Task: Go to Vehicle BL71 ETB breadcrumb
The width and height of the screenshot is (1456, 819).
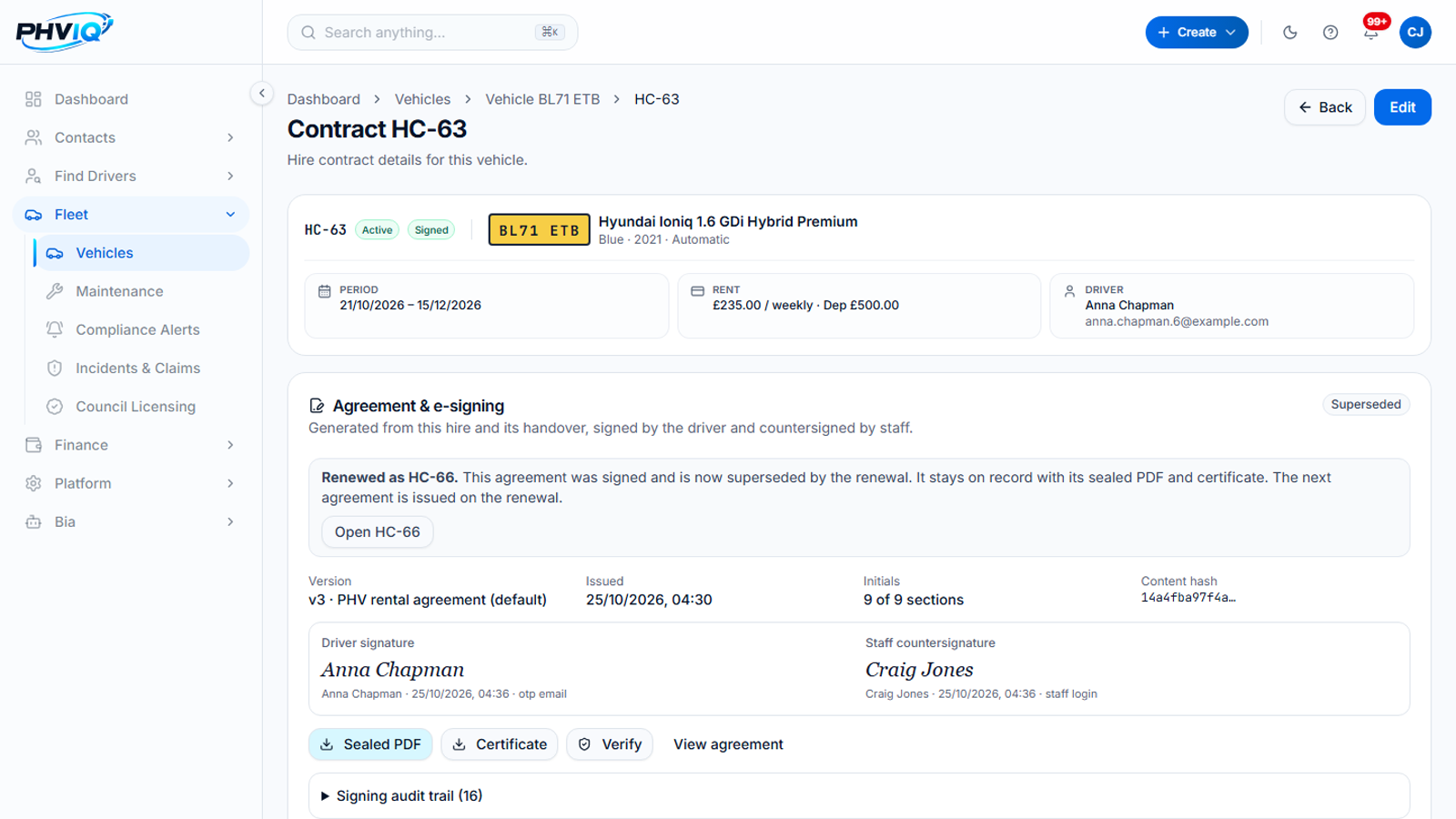Action: click(x=542, y=99)
